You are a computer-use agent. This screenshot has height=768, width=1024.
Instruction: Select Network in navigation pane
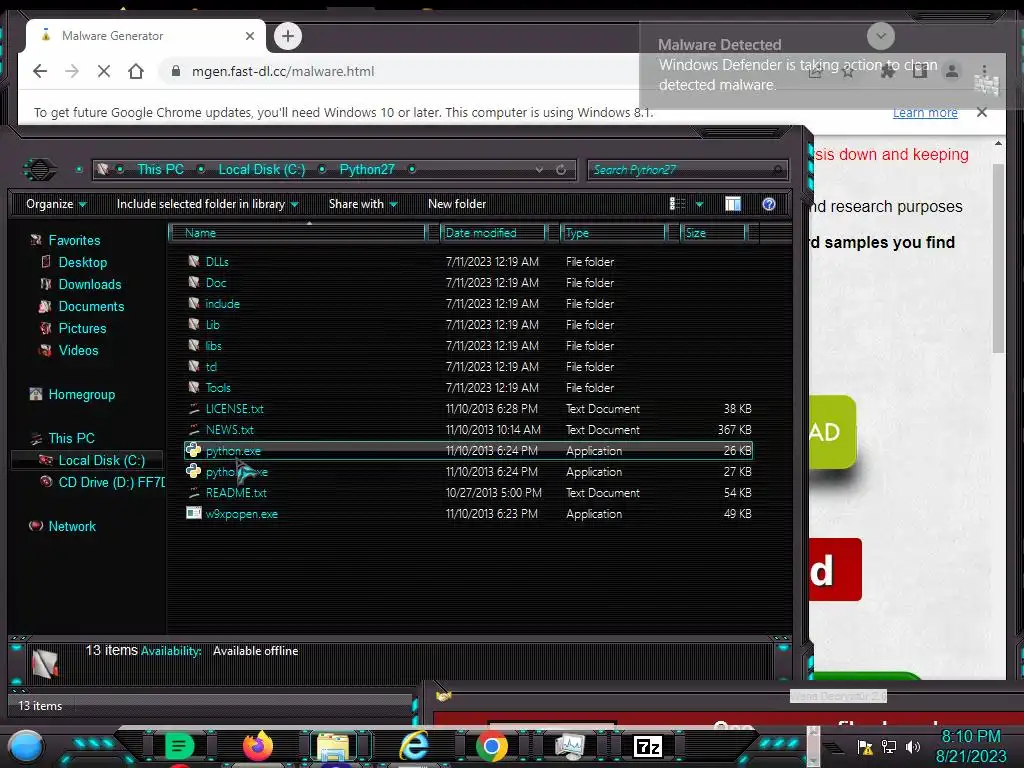coord(72,526)
